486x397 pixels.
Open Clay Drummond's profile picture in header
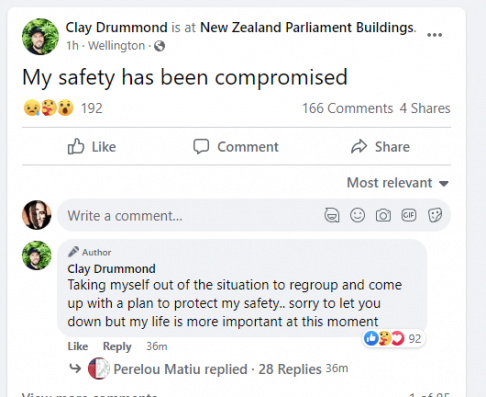point(40,37)
